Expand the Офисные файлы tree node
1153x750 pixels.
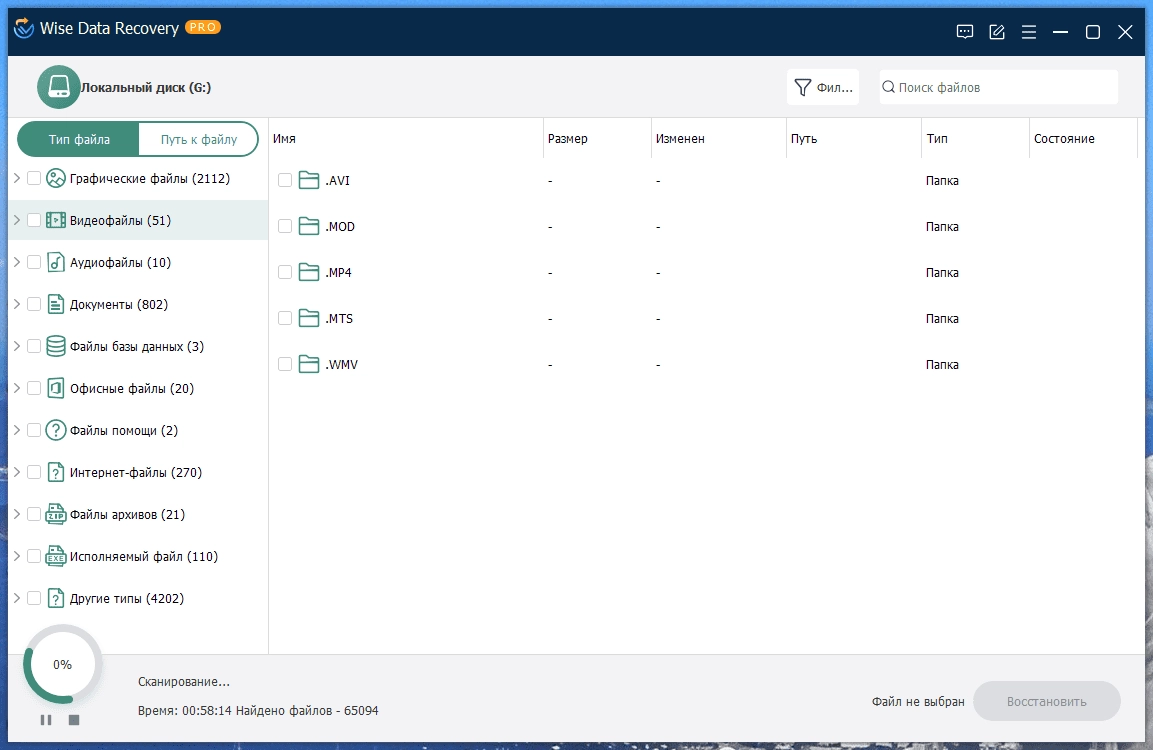17,388
